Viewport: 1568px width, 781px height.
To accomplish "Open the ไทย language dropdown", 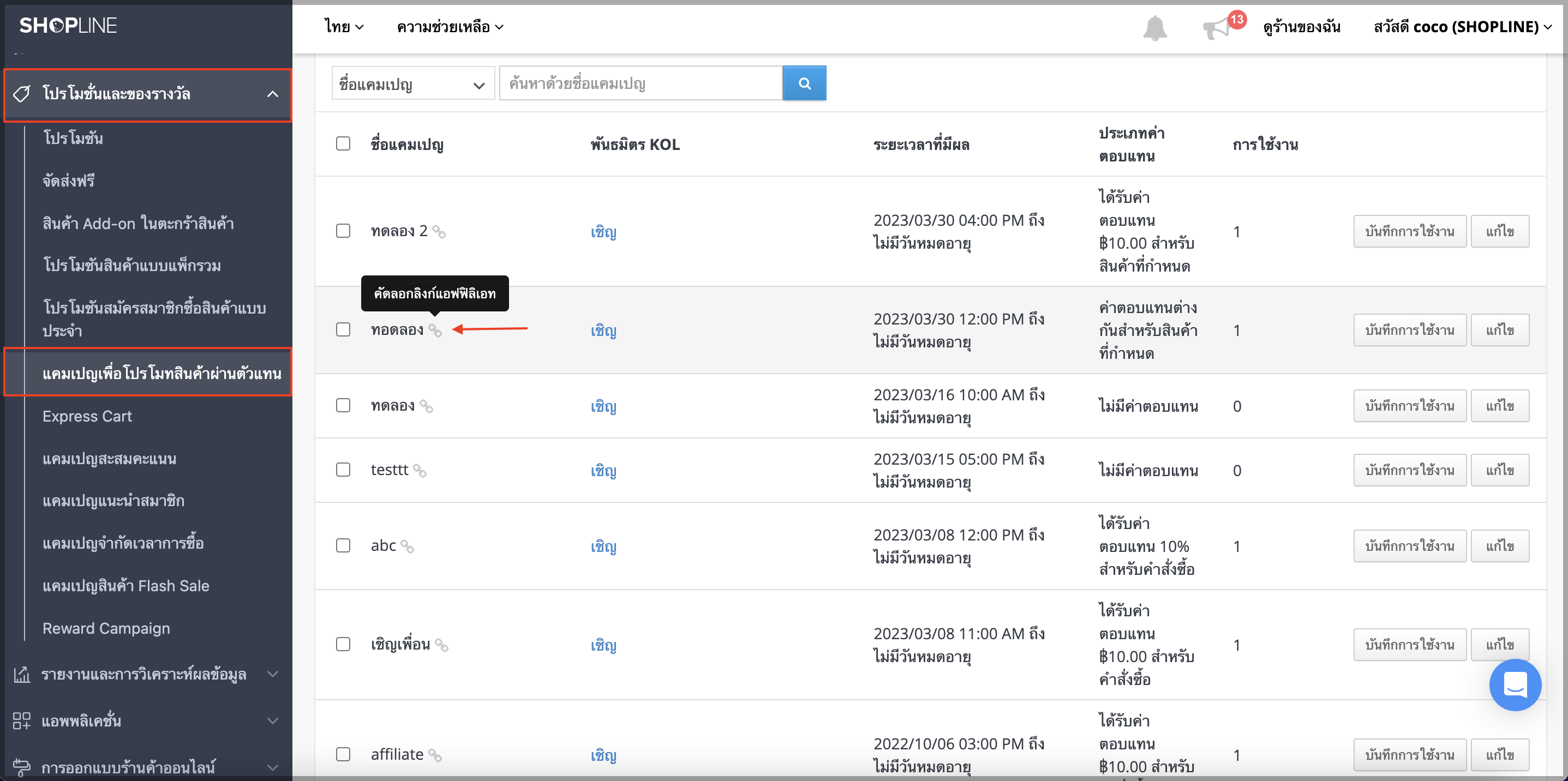I will [344, 27].
